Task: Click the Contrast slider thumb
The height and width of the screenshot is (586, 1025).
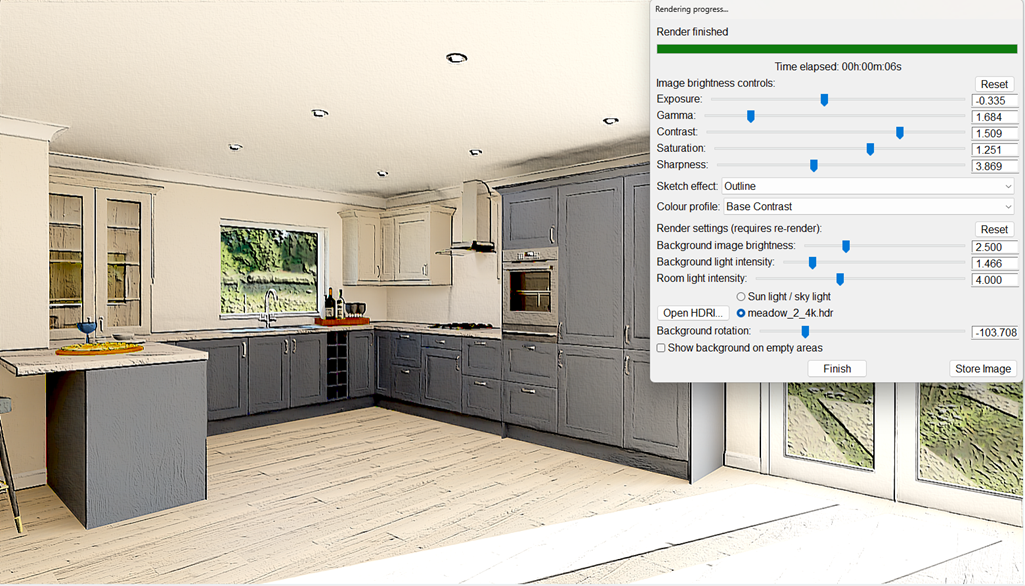Action: point(900,133)
